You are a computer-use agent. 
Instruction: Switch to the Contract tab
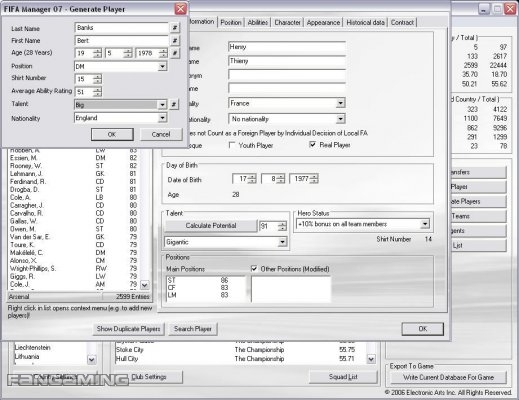tap(402, 22)
